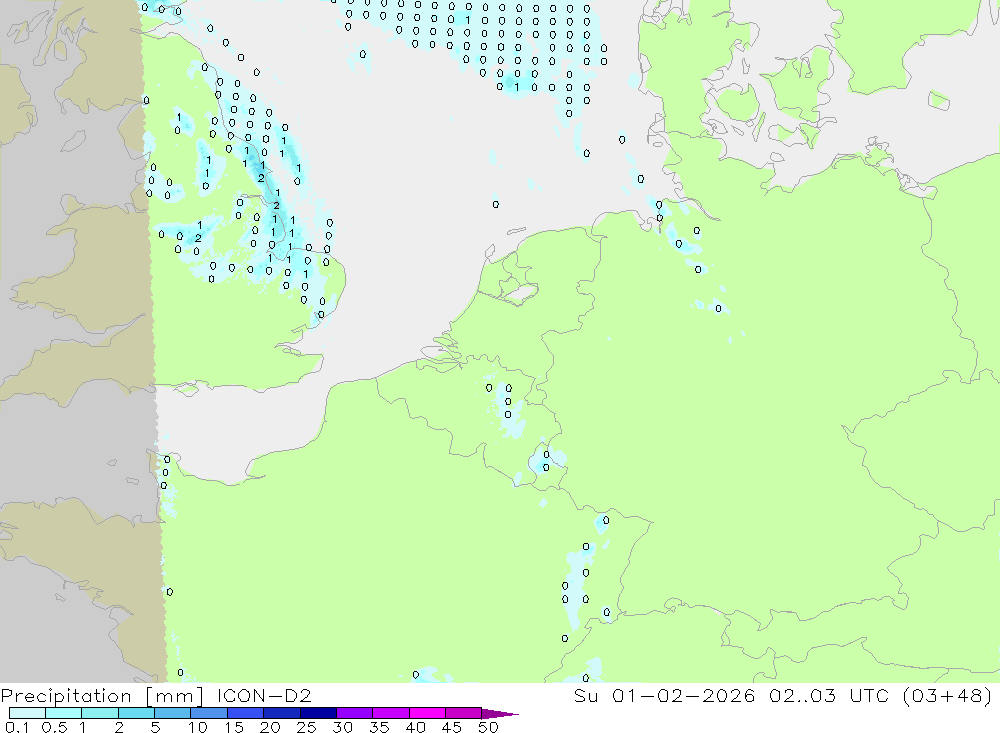Click the 35–40 mm violet legend swatch
The height and width of the screenshot is (733, 1000).
pyautogui.click(x=391, y=713)
